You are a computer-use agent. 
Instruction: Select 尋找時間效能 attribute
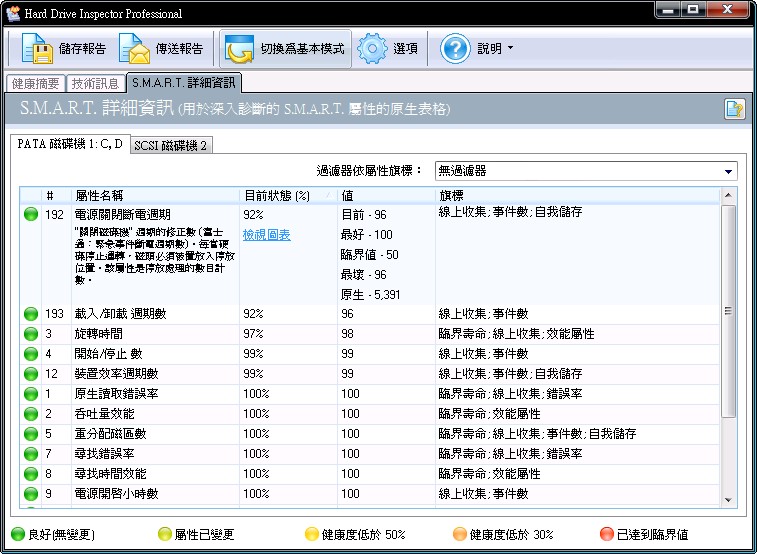(110, 474)
